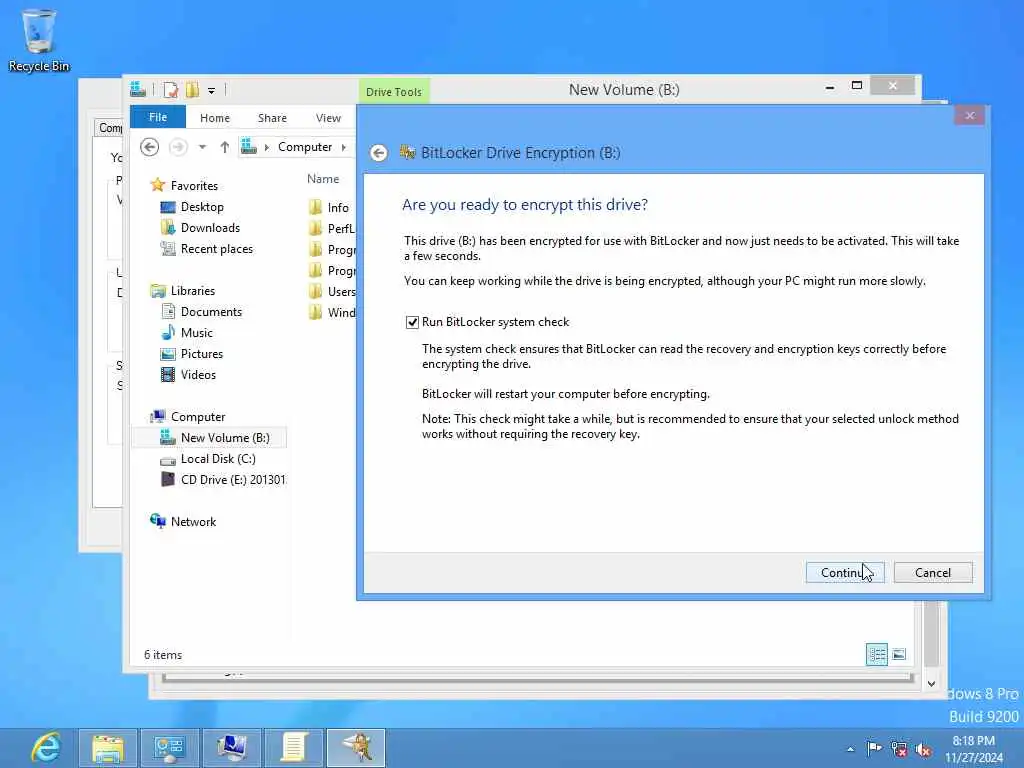Select the Wind folder icon

[315, 312]
